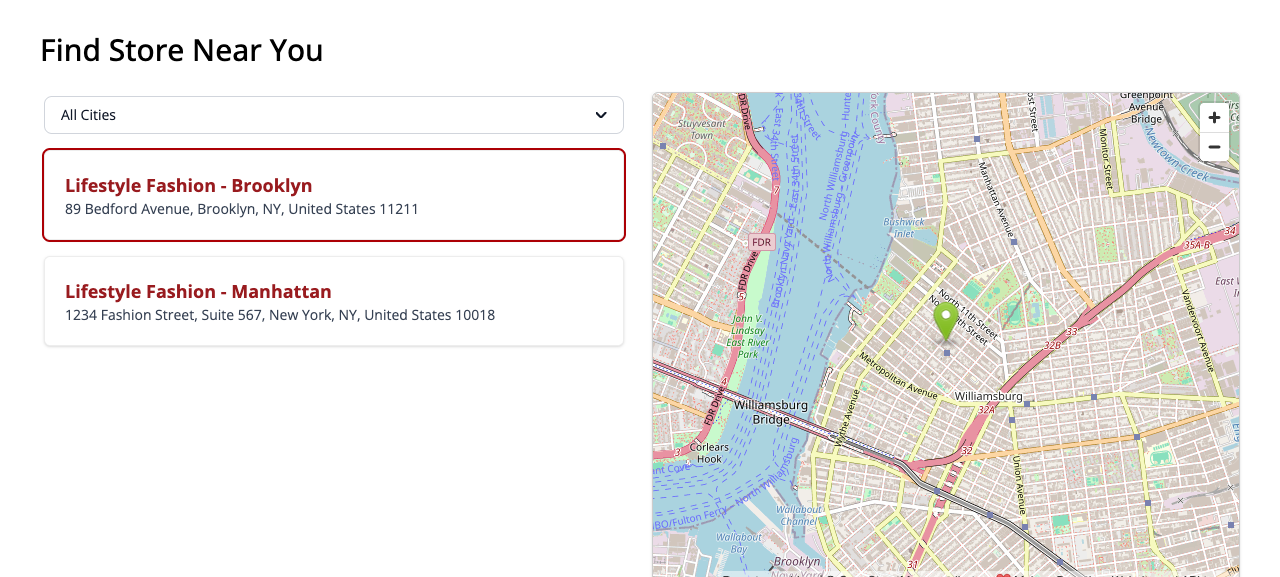The height and width of the screenshot is (577, 1280).
Task: Click the Bushwick Inlet label on map
Action: [x=906, y=227]
